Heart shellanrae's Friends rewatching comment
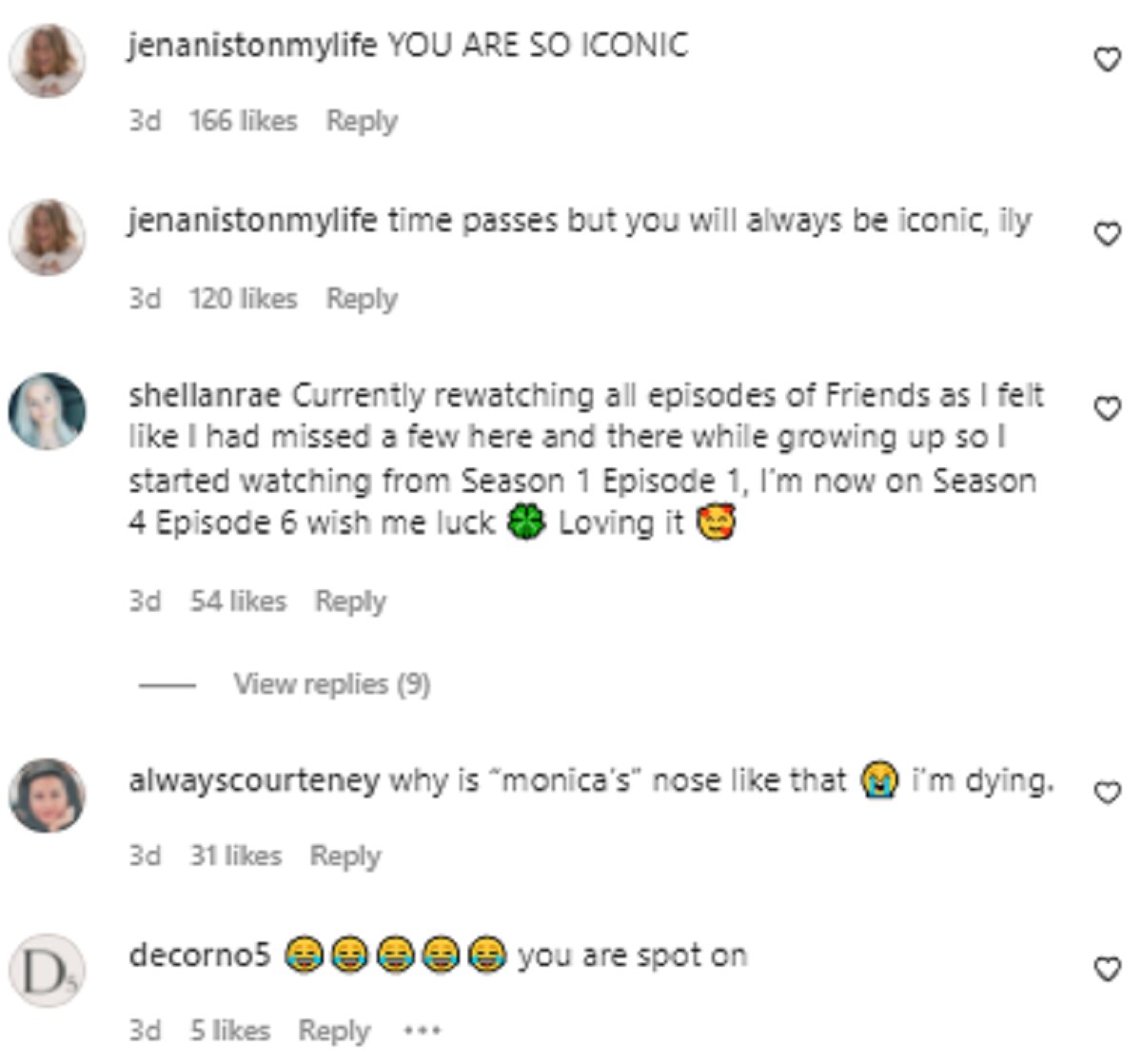Screen dimensions: 1142x1064 point(1106,409)
